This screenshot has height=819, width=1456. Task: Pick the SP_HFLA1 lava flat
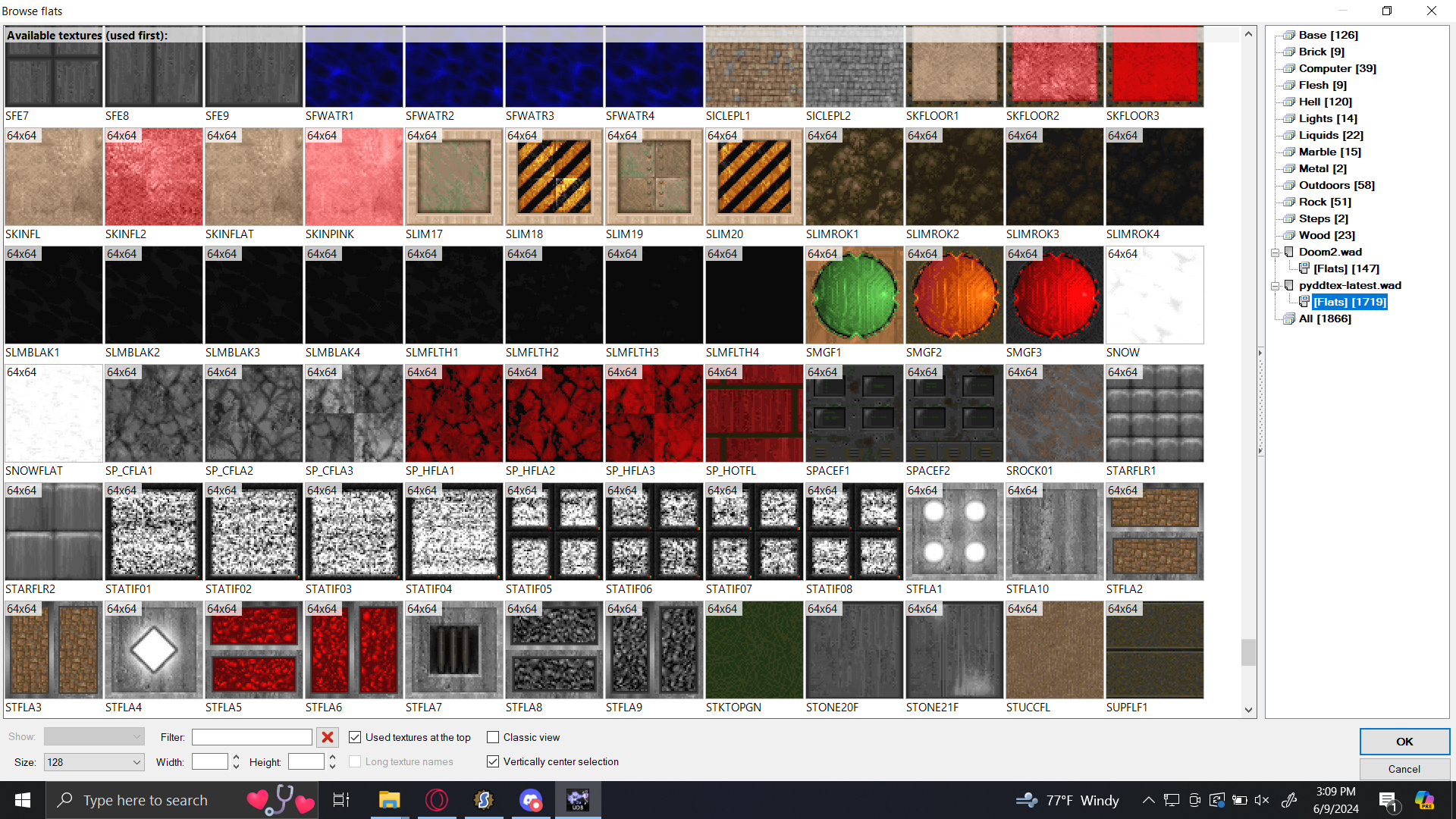453,413
